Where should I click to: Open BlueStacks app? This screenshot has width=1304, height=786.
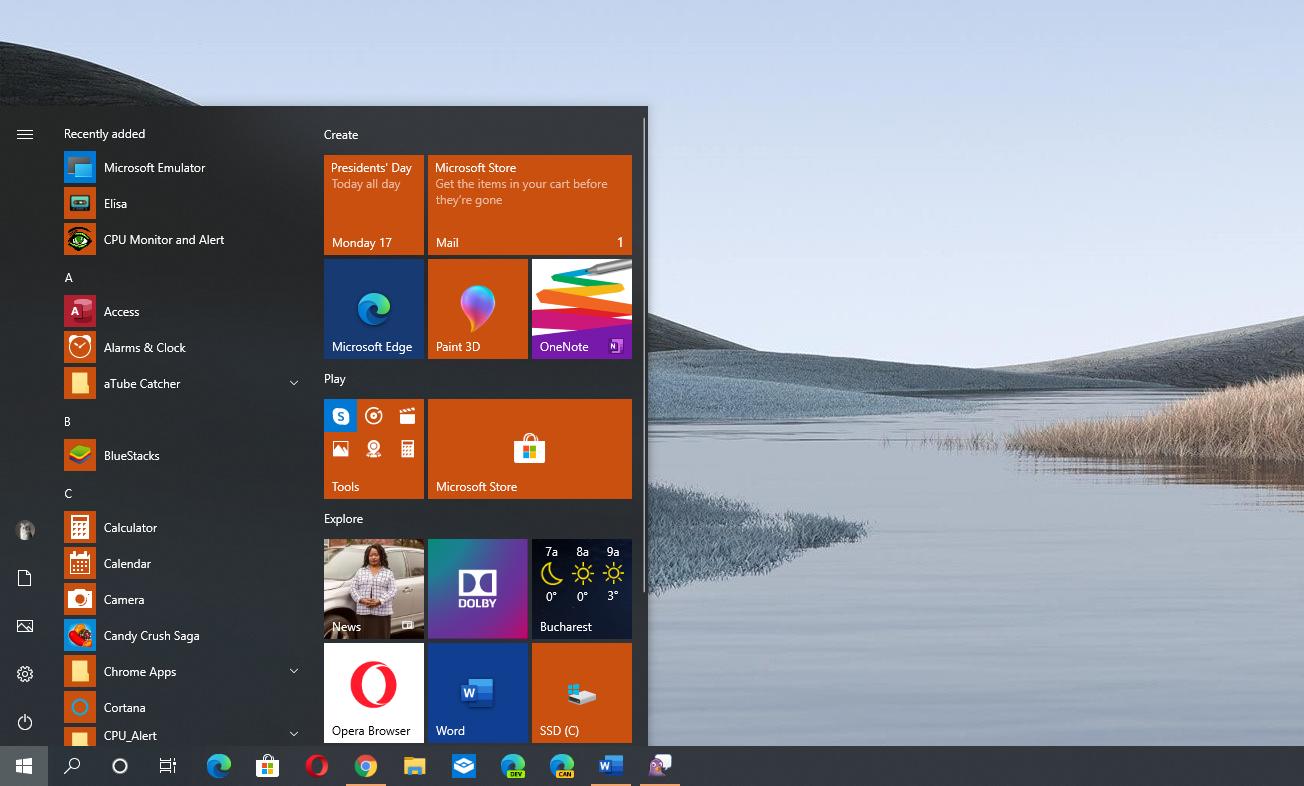click(182, 456)
